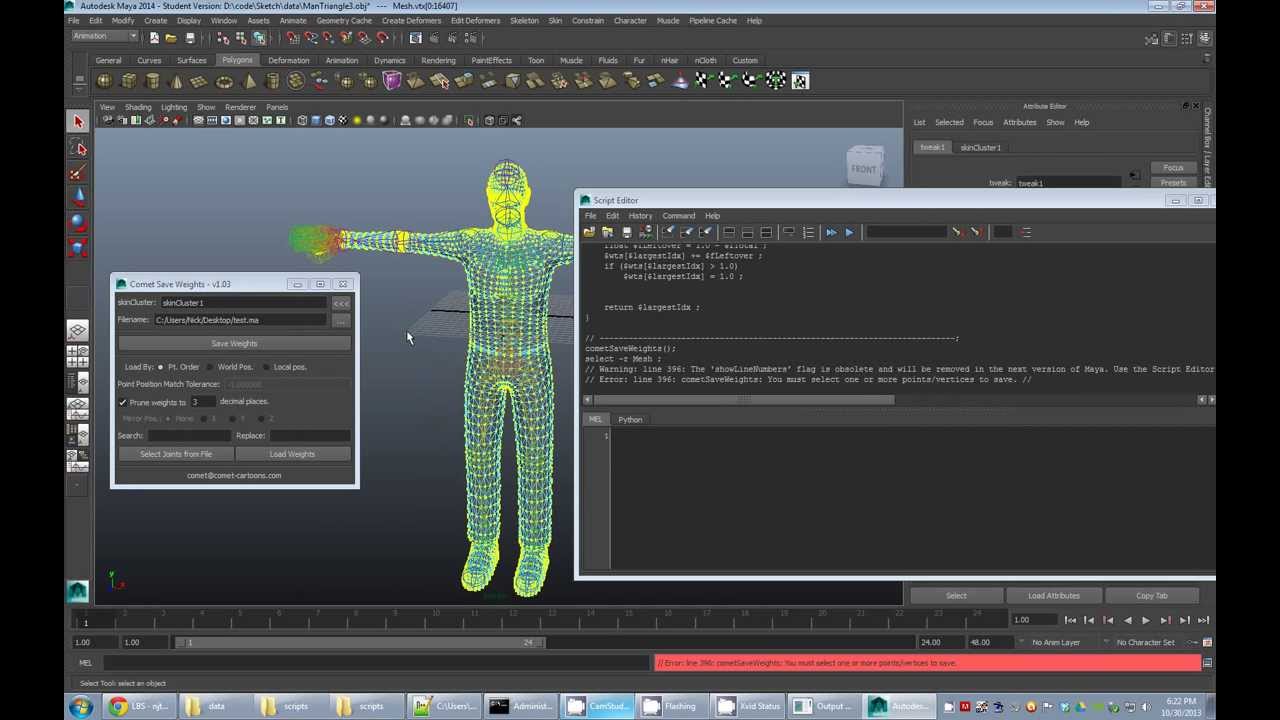Select the skinCluster1 tab in Attribute Editor
1280x720 pixels.
pos(980,148)
